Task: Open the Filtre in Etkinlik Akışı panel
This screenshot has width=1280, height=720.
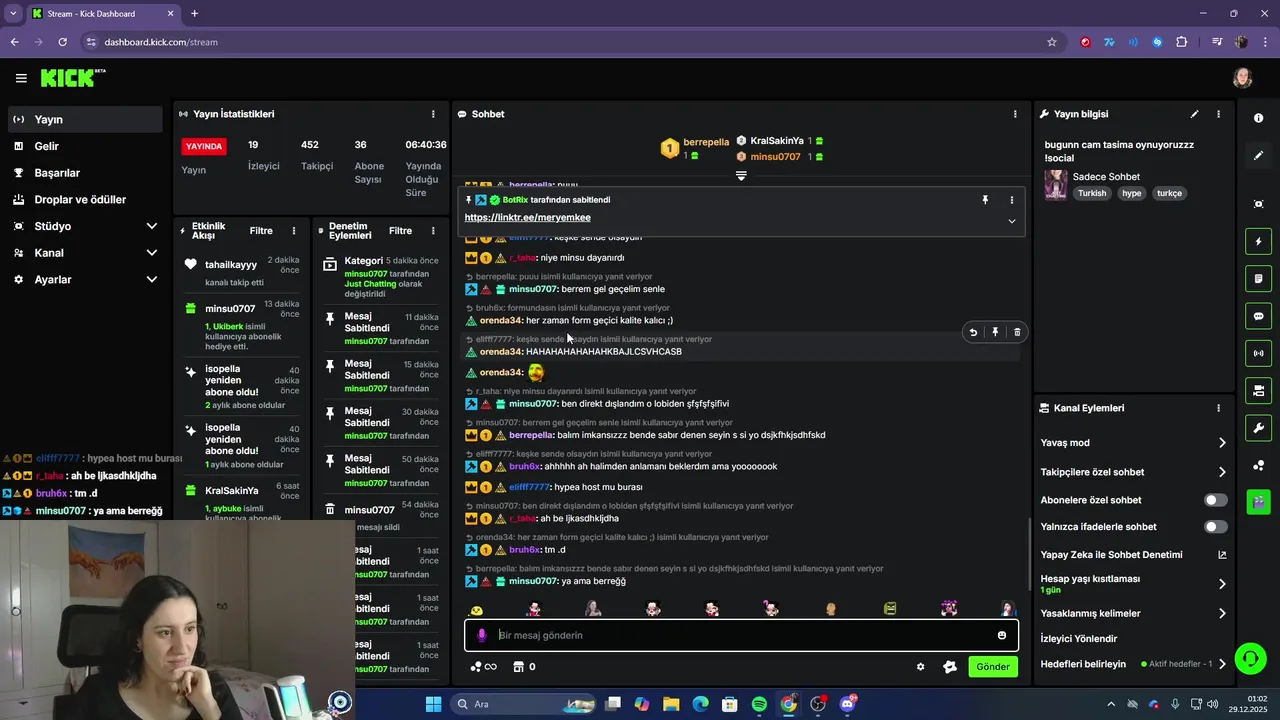Action: [x=261, y=231]
